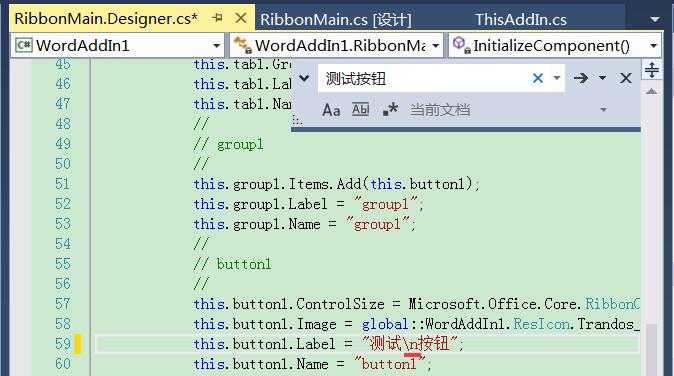Image resolution: width=674 pixels, height=376 pixels.
Task: Click the // button1 comment
Action: point(233,264)
